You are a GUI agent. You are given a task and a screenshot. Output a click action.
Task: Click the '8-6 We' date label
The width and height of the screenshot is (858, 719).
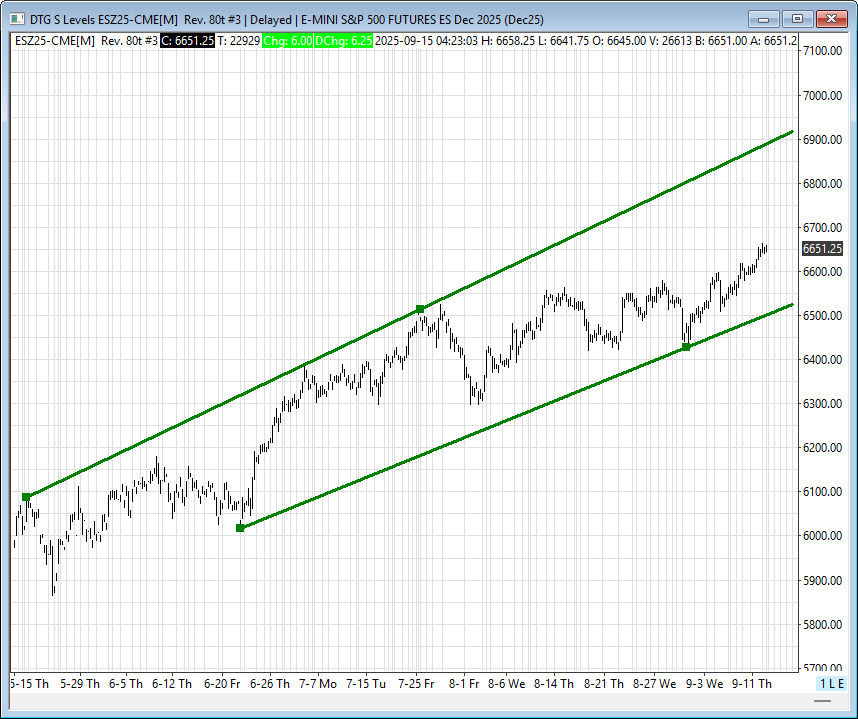click(x=507, y=684)
